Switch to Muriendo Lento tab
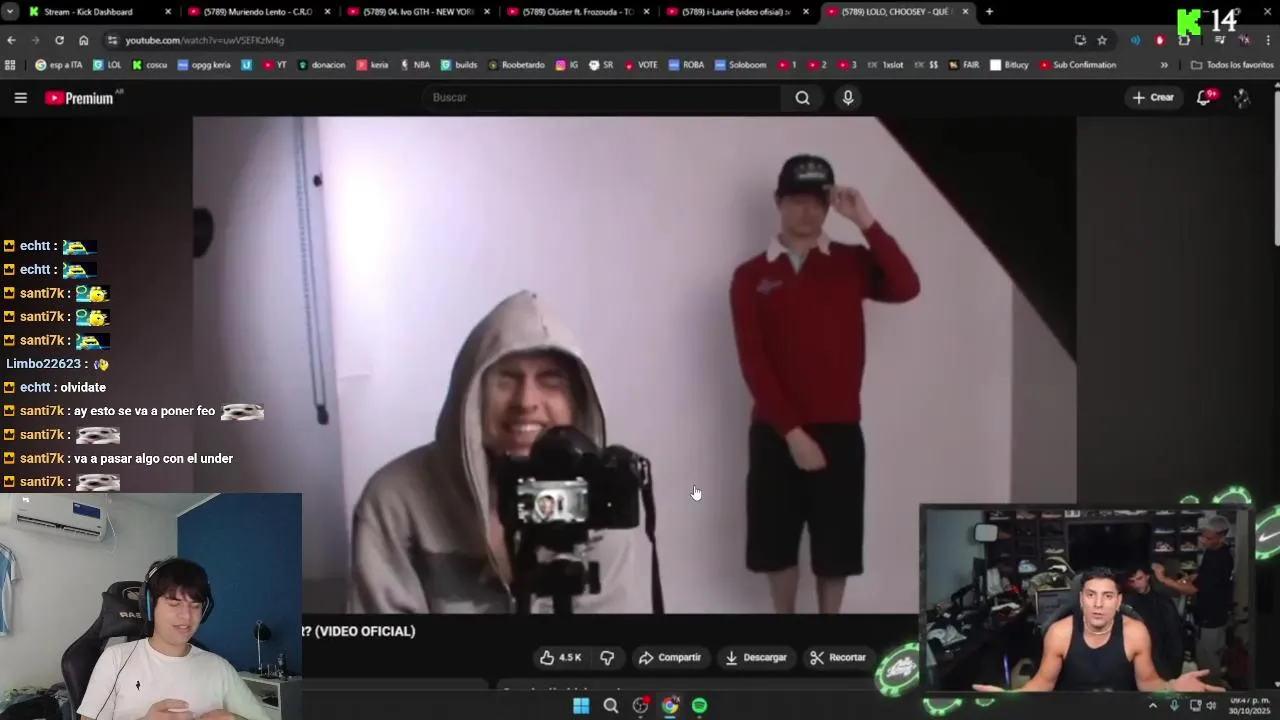 [x=258, y=12]
